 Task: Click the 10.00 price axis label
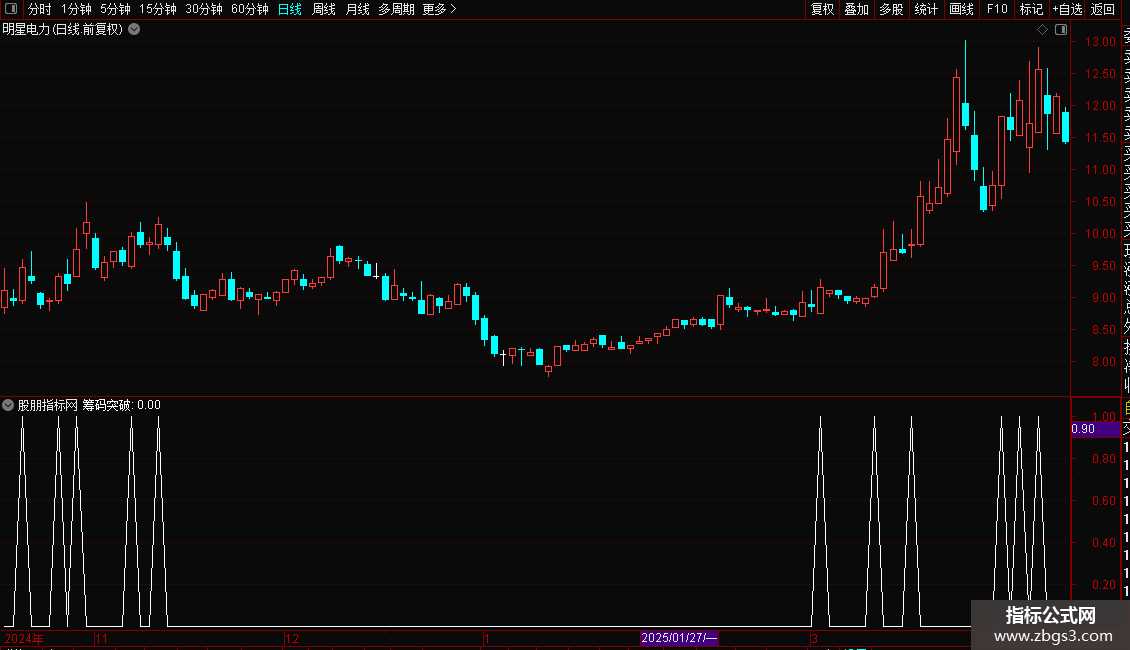[1100, 233]
